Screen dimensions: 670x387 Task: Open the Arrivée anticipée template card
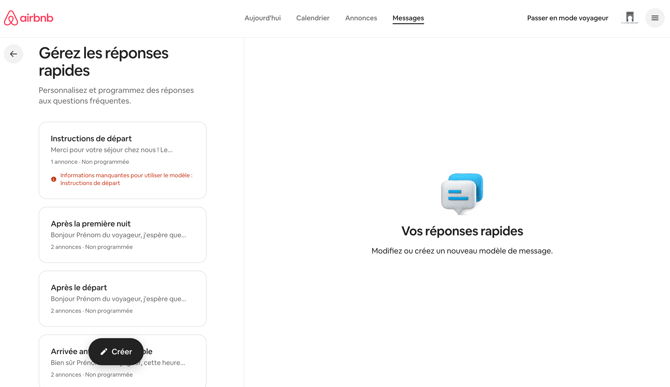(123, 361)
